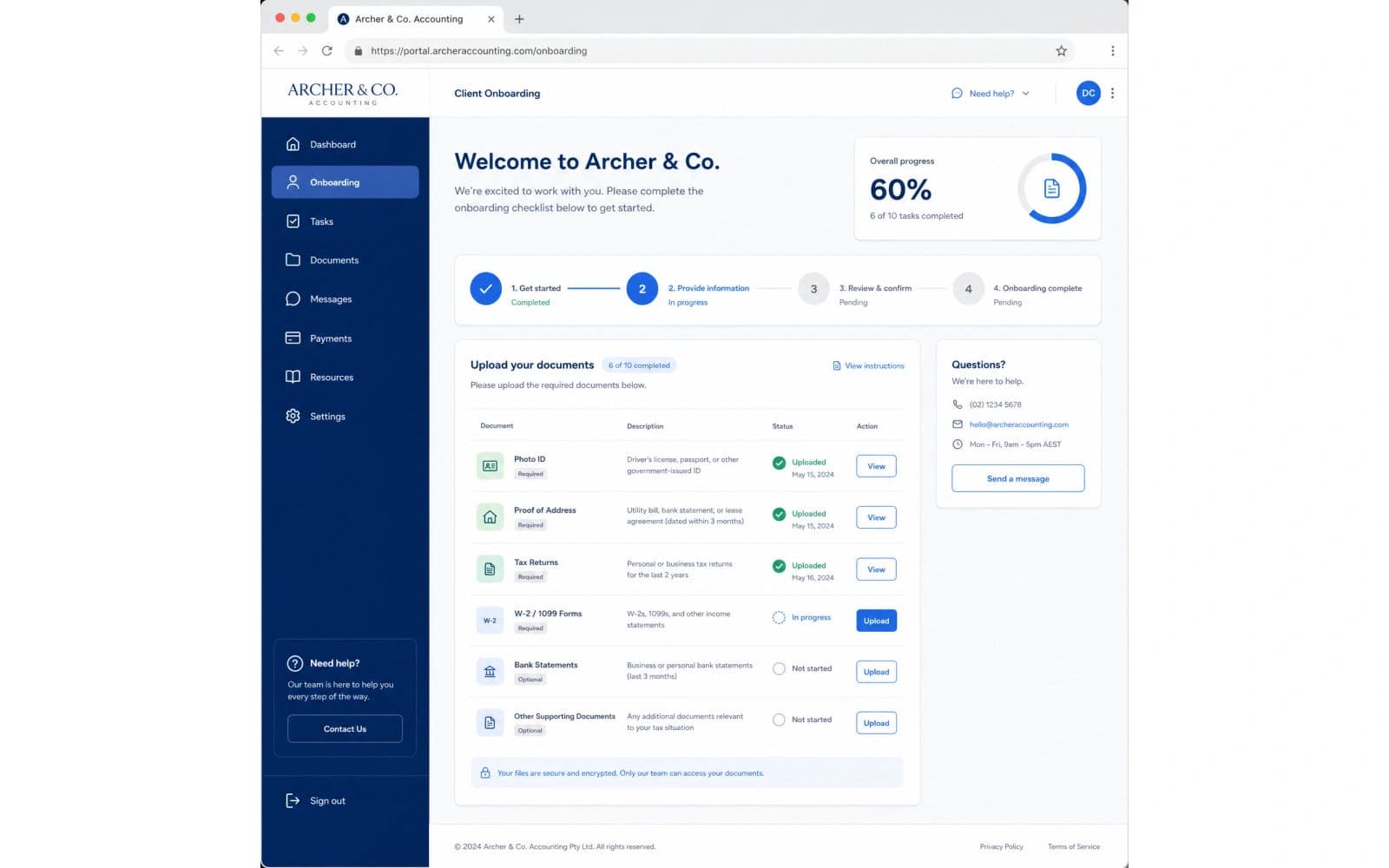Click the Proof of Address house icon
This screenshot has width=1389, height=868.
pyautogui.click(x=490, y=517)
